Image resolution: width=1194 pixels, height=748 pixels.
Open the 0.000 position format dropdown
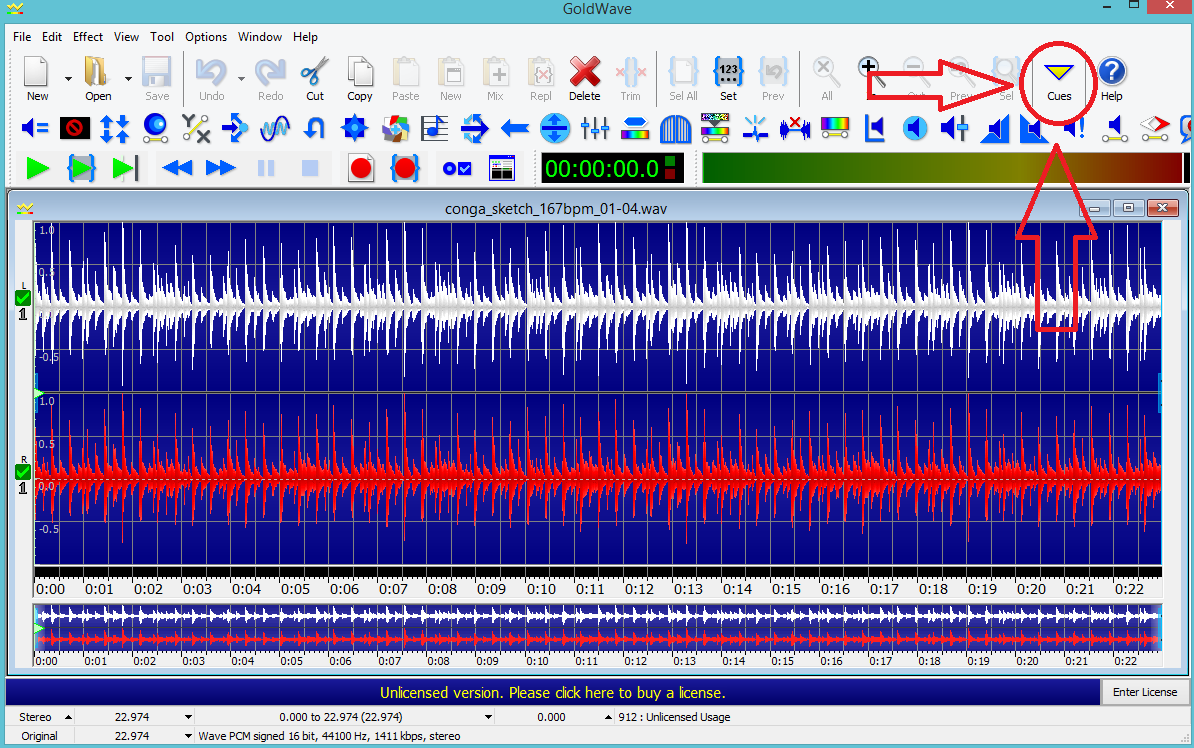(608, 717)
